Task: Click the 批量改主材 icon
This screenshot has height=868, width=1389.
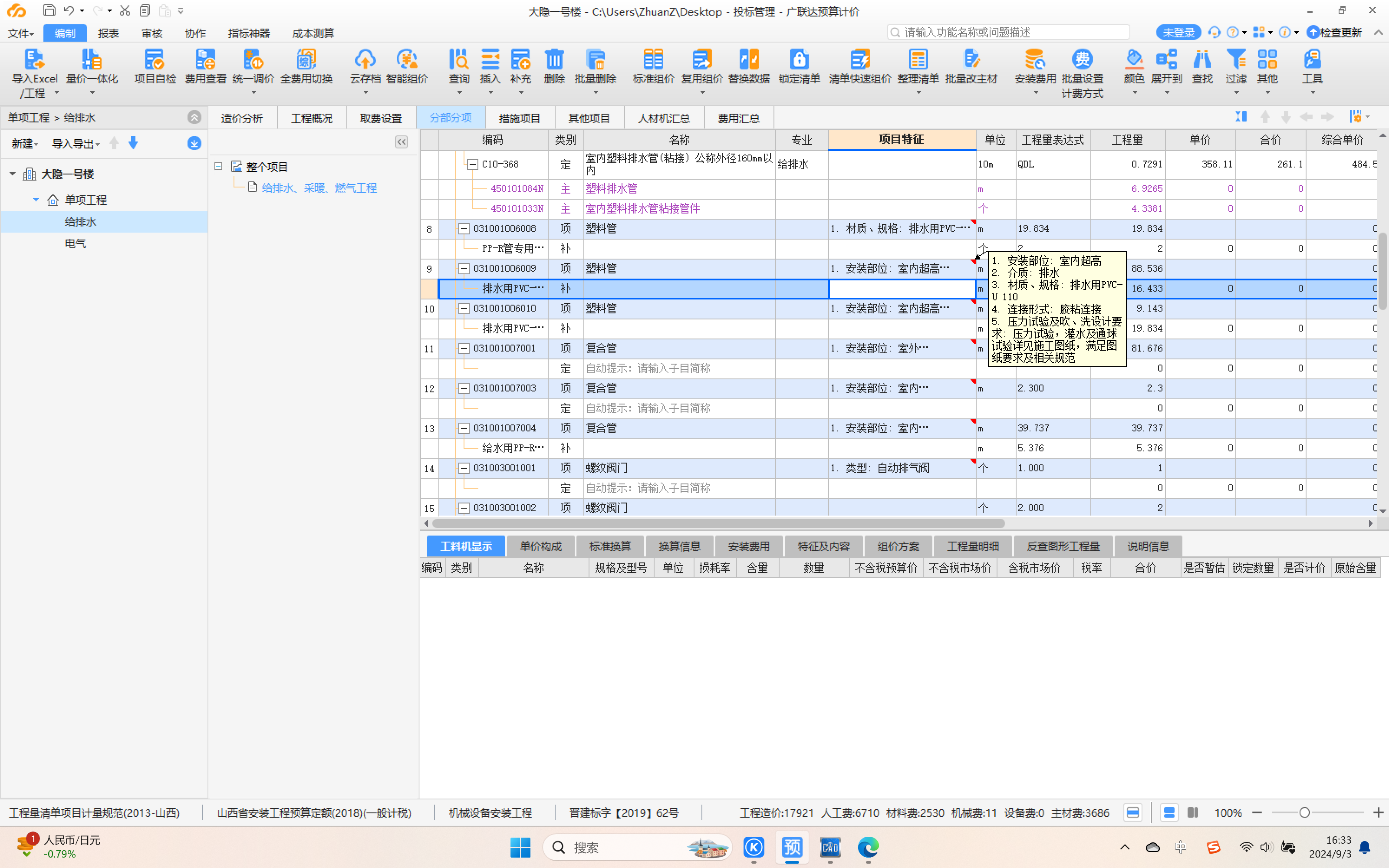Action: click(x=971, y=60)
